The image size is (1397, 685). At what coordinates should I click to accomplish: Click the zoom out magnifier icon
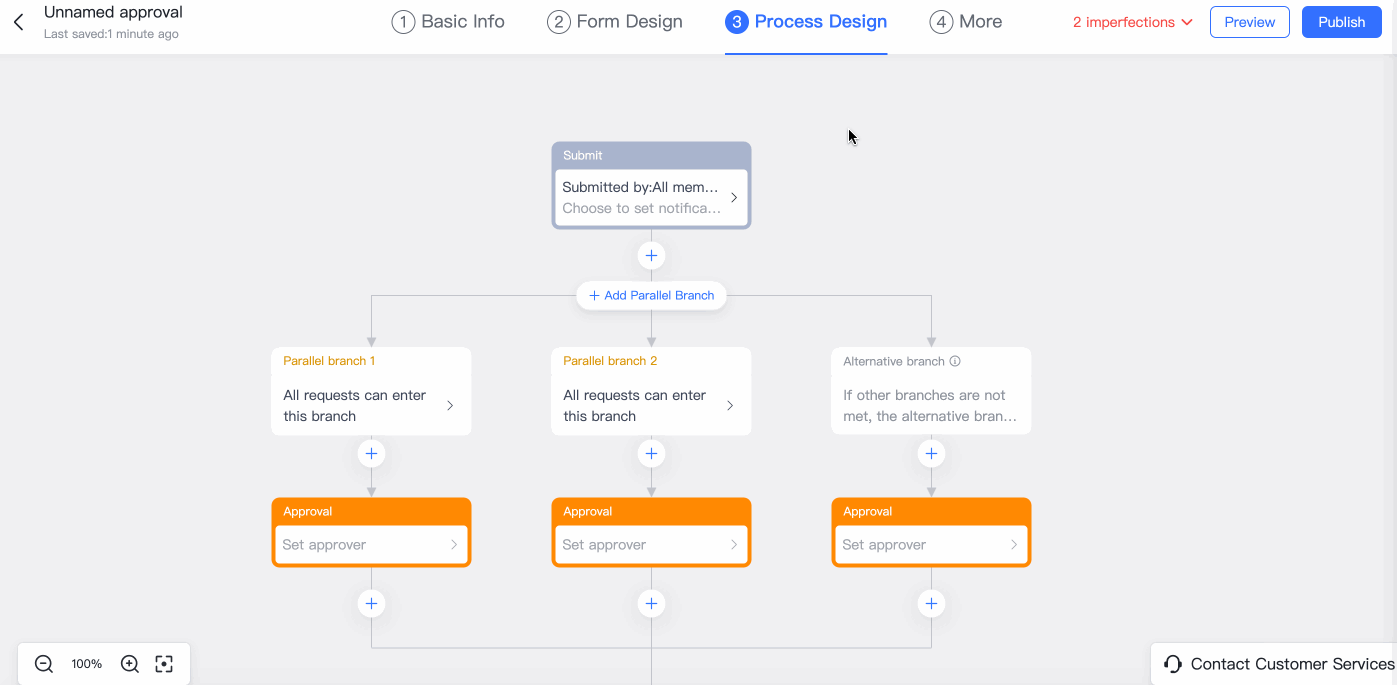pos(43,663)
